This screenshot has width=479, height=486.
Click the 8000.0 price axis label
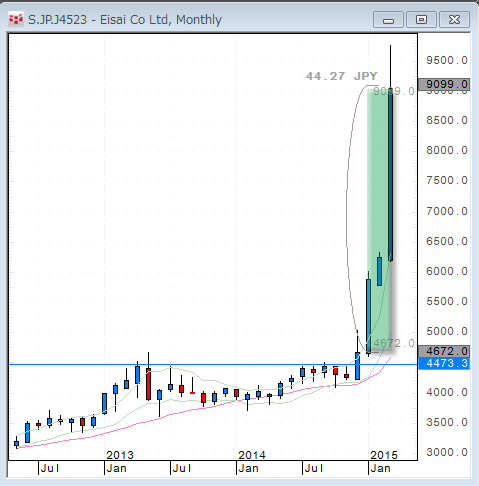[447, 150]
